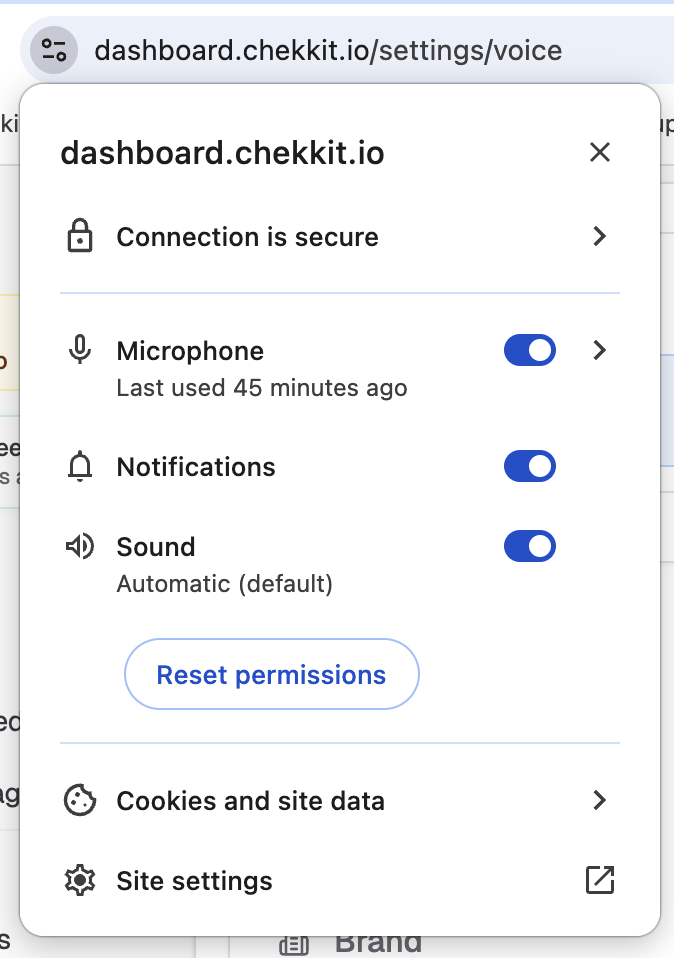Expand Connection is secure chevron
The height and width of the screenshot is (958, 674).
[600, 236]
